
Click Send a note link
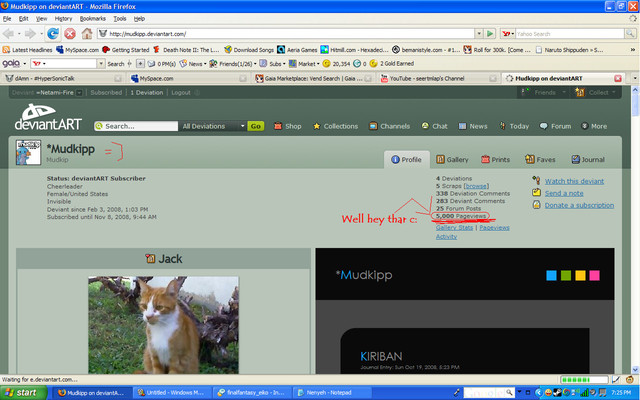pos(564,193)
